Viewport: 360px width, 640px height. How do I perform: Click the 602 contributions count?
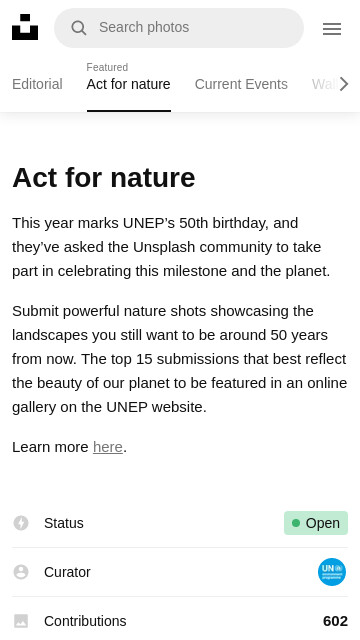click(x=335, y=621)
